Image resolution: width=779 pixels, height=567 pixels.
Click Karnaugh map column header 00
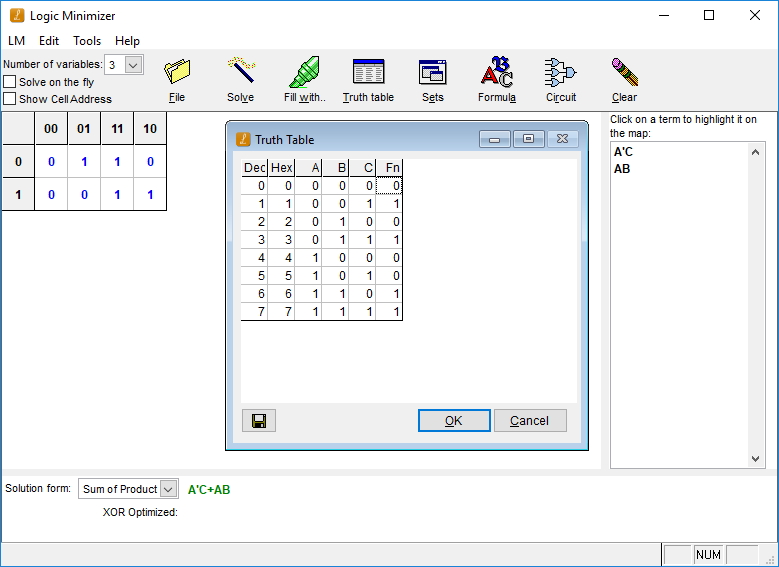pos(51,128)
